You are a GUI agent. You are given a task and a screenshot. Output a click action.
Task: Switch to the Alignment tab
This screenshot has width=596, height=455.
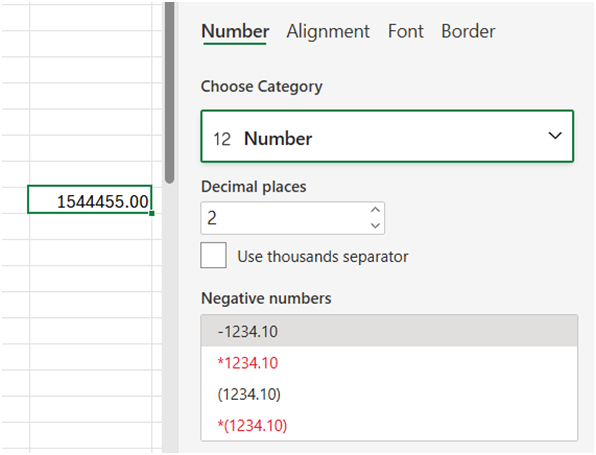click(x=328, y=31)
